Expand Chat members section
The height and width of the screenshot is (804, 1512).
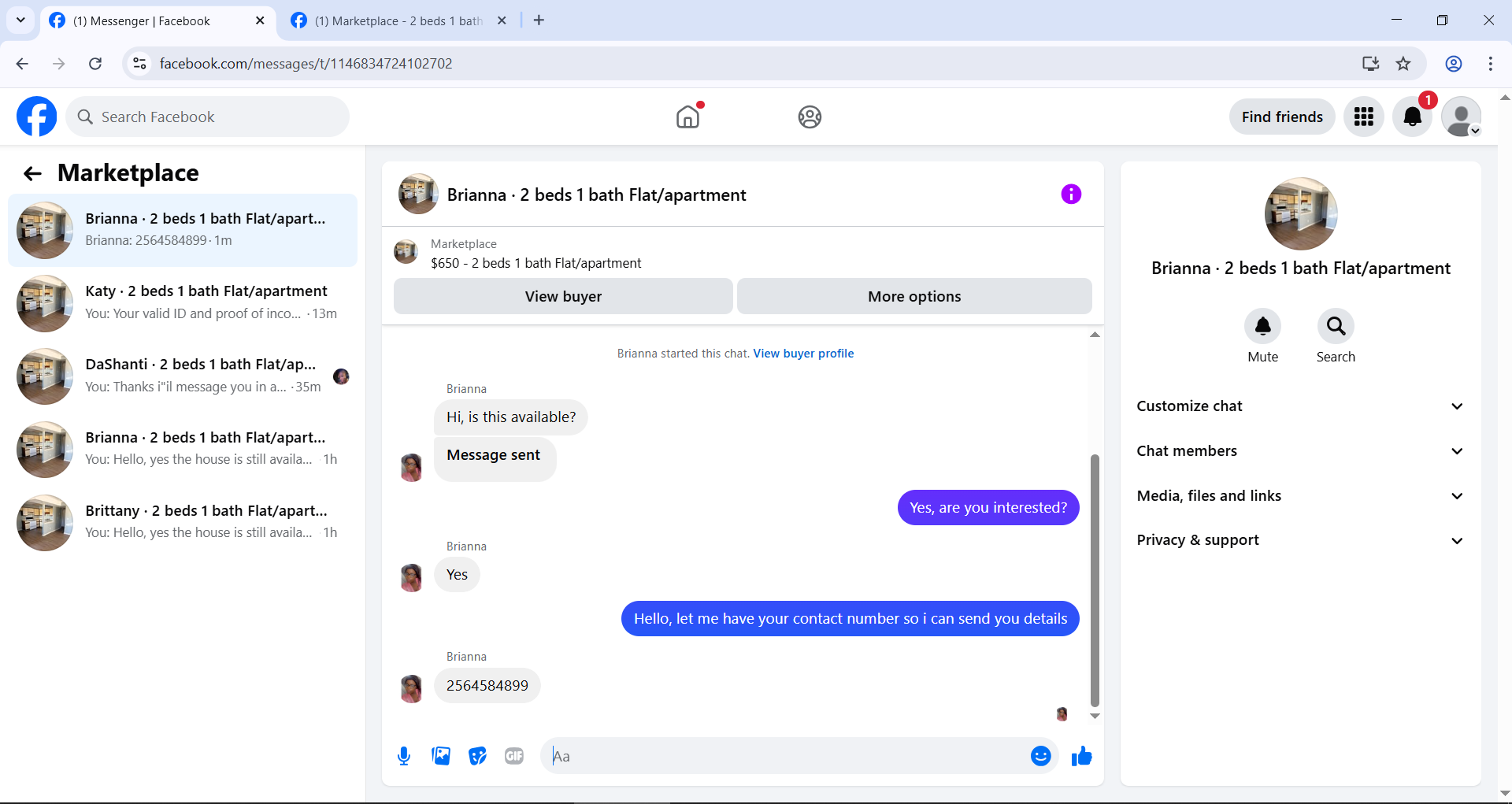(x=1300, y=451)
